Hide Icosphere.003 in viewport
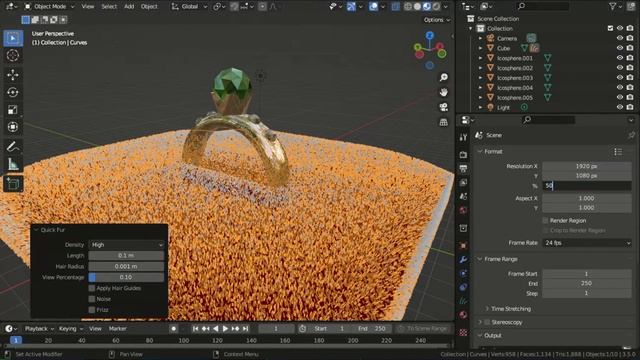The width and height of the screenshot is (640, 360). coord(620,78)
